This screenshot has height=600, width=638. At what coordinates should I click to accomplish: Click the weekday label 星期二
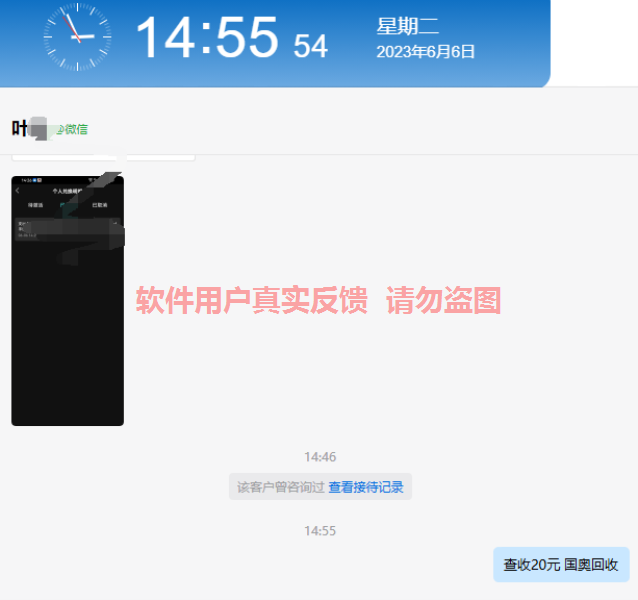tap(407, 27)
